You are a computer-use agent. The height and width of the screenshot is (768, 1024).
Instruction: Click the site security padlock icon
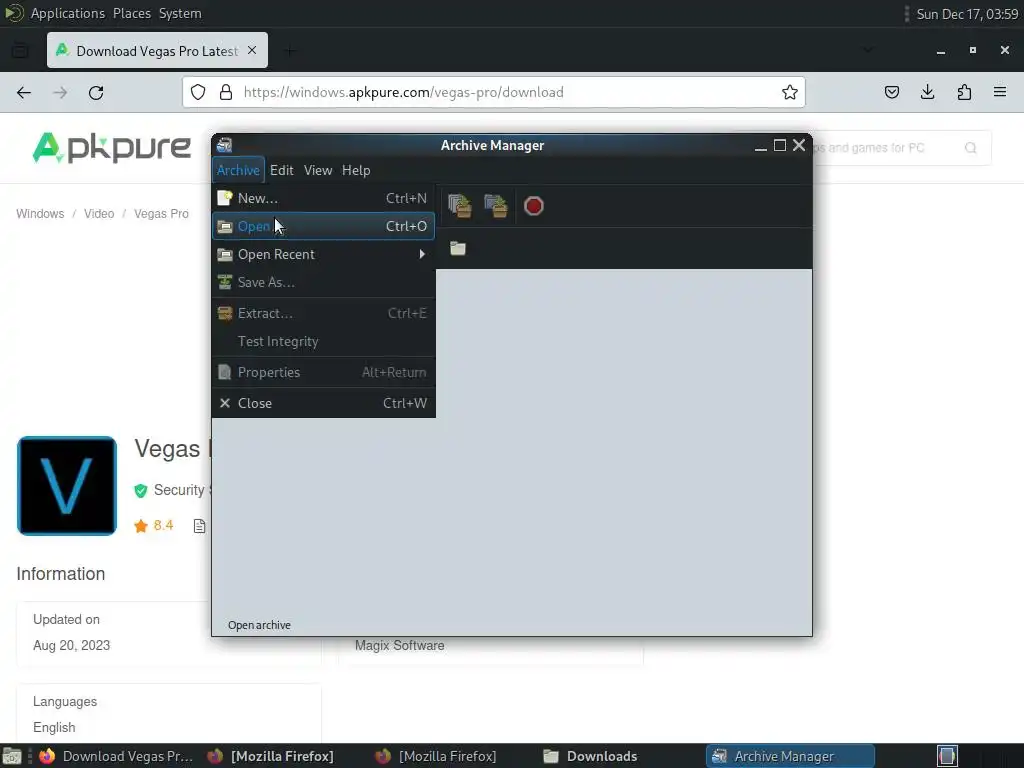(226, 93)
